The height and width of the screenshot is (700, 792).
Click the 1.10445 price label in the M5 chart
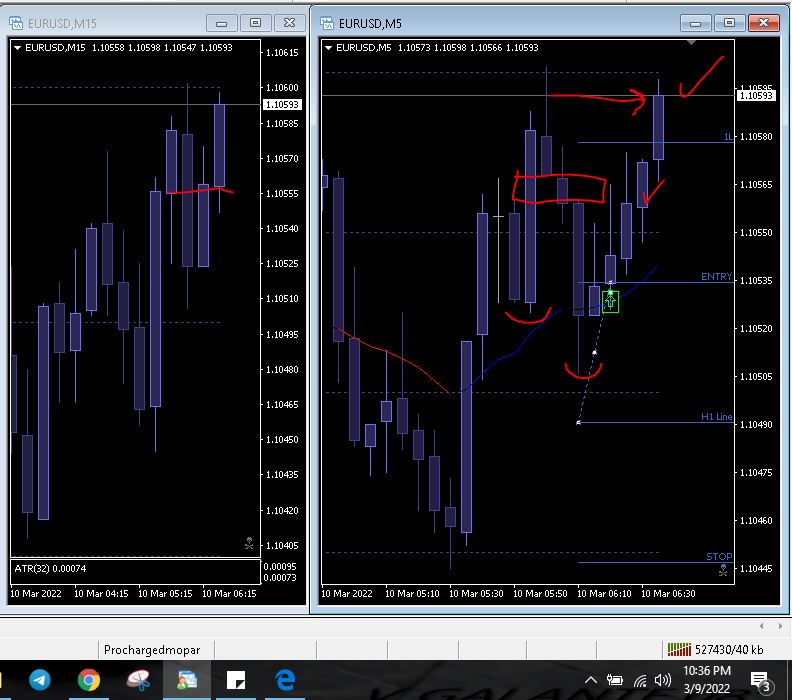point(756,568)
